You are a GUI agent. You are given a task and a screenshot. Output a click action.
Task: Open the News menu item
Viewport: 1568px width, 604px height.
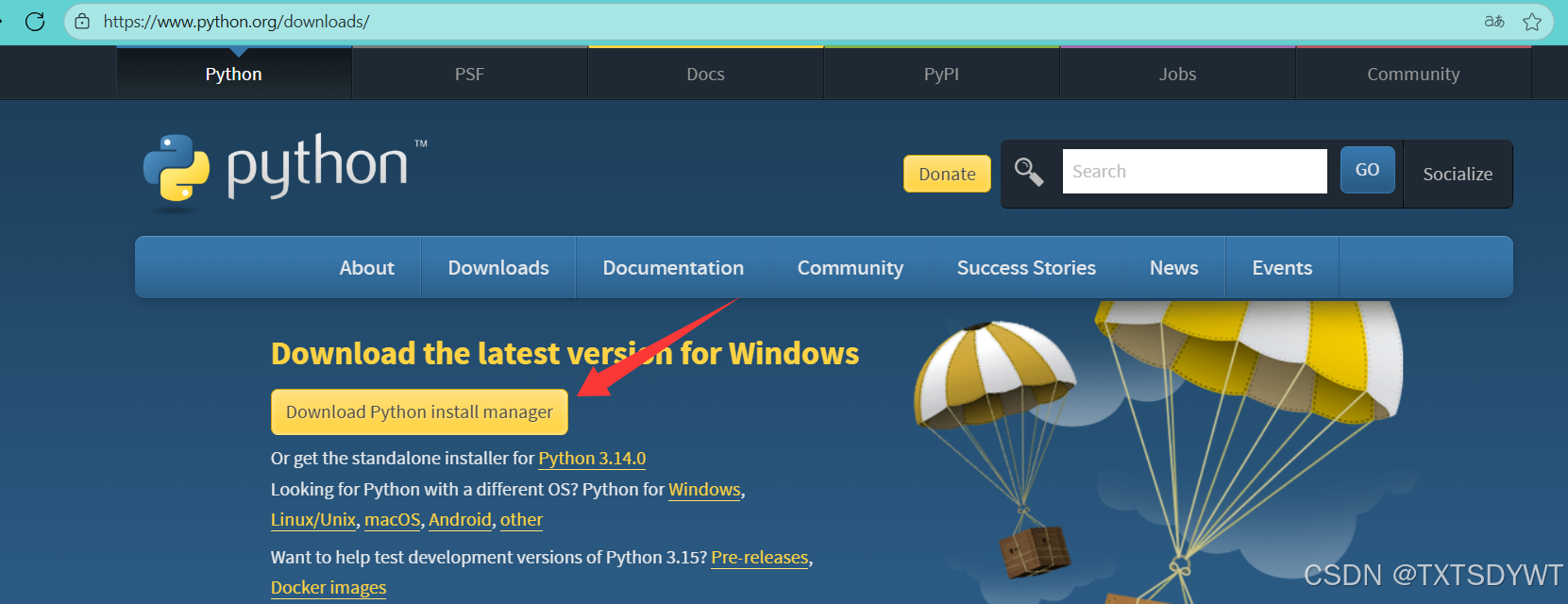[x=1173, y=268]
